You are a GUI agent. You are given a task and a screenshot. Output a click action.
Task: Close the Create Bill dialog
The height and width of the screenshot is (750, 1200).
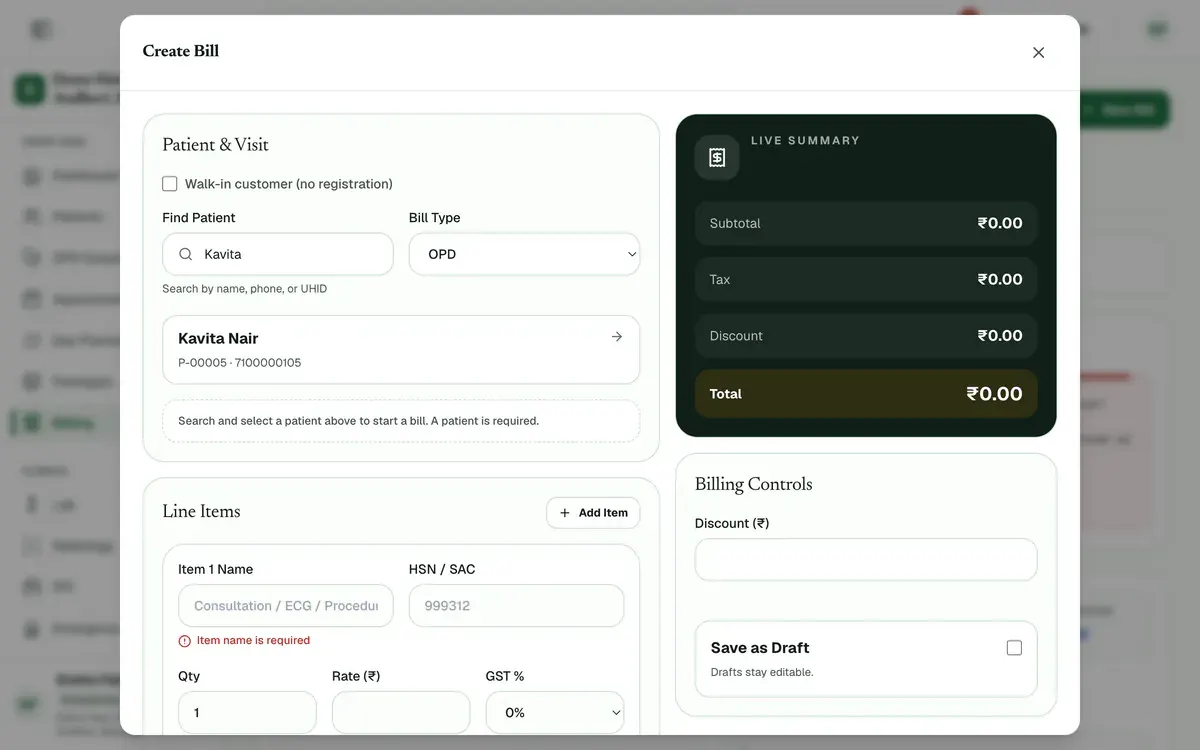click(1038, 52)
